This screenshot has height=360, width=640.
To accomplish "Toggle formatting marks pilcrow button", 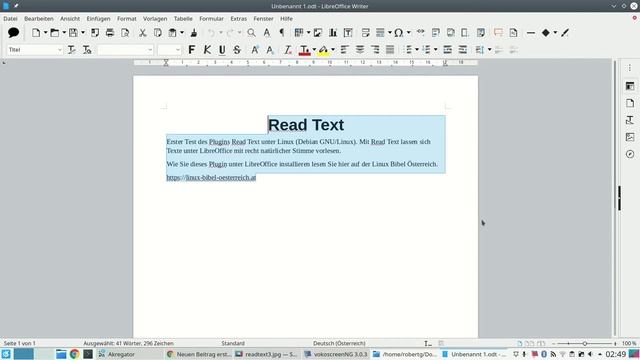I will (x=282, y=33).
